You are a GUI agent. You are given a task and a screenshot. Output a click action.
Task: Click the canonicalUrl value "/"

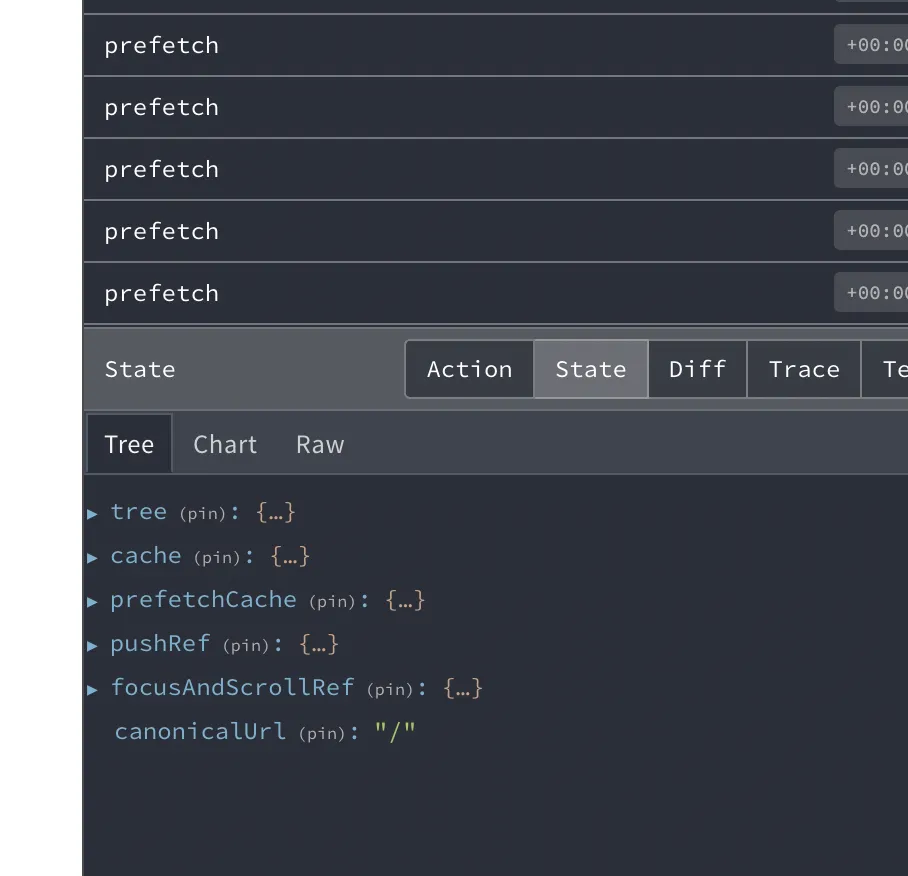[395, 732]
